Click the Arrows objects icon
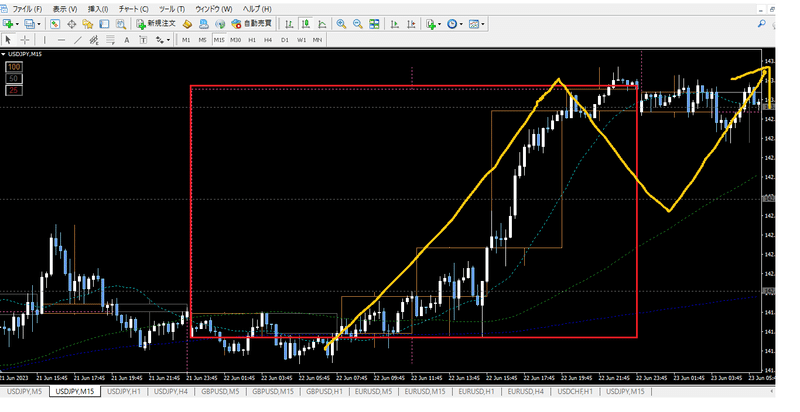The width and height of the screenshot is (800, 412). point(160,40)
